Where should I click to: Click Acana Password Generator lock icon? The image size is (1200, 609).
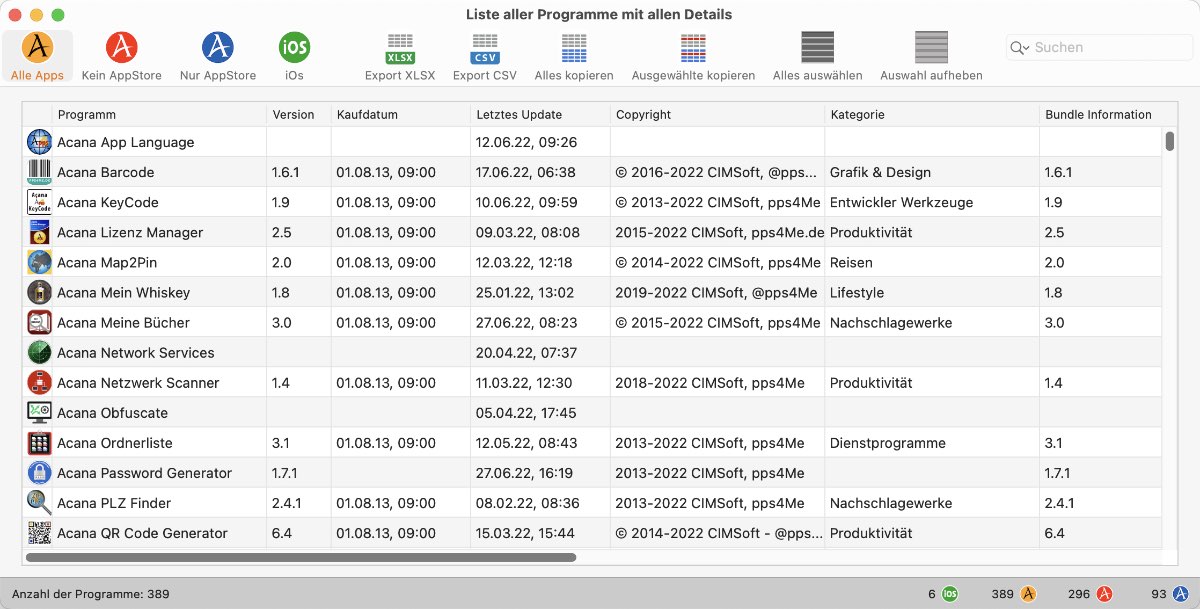(x=39, y=472)
